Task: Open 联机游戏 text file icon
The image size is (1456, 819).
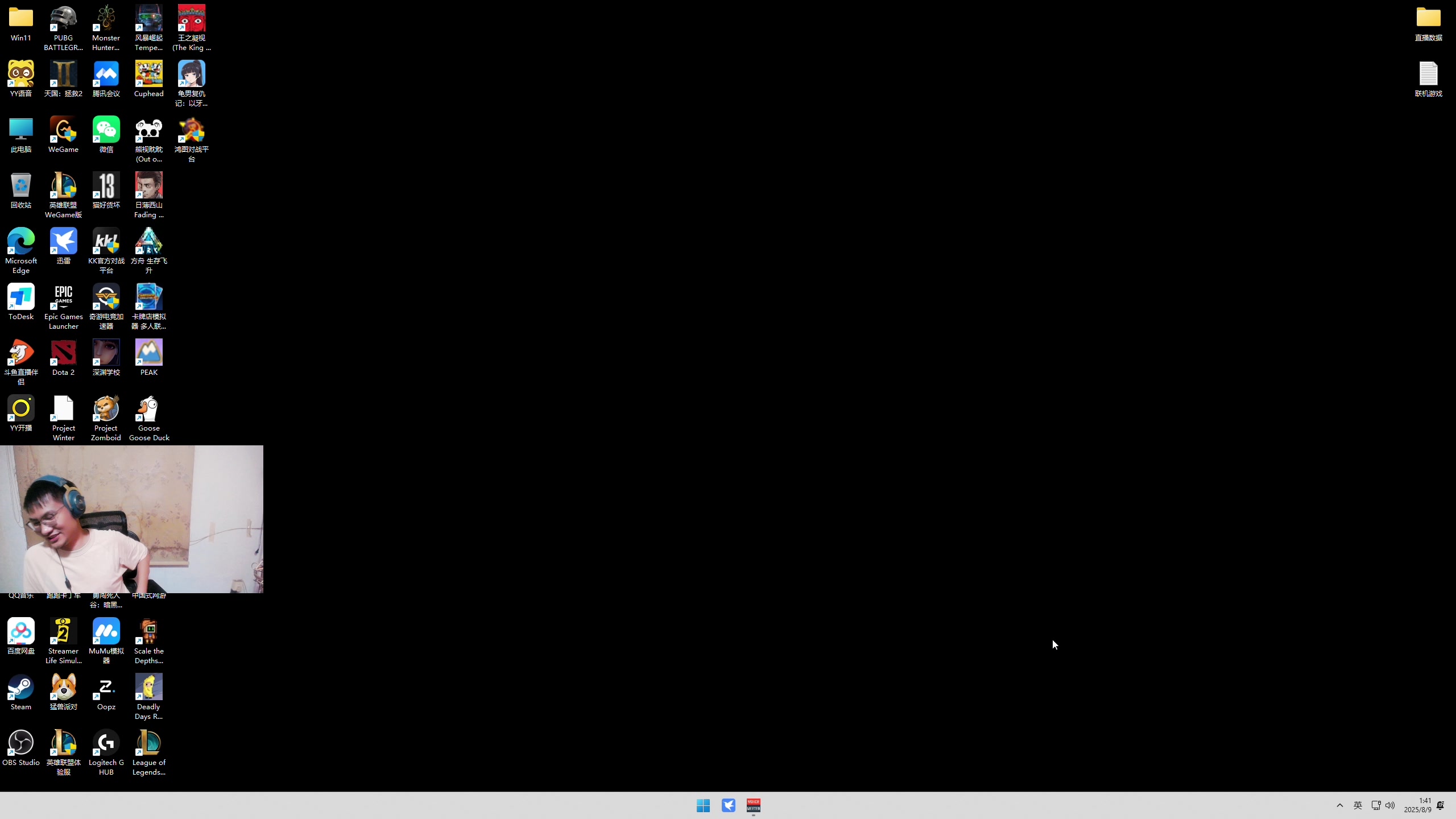Action: [1428, 79]
